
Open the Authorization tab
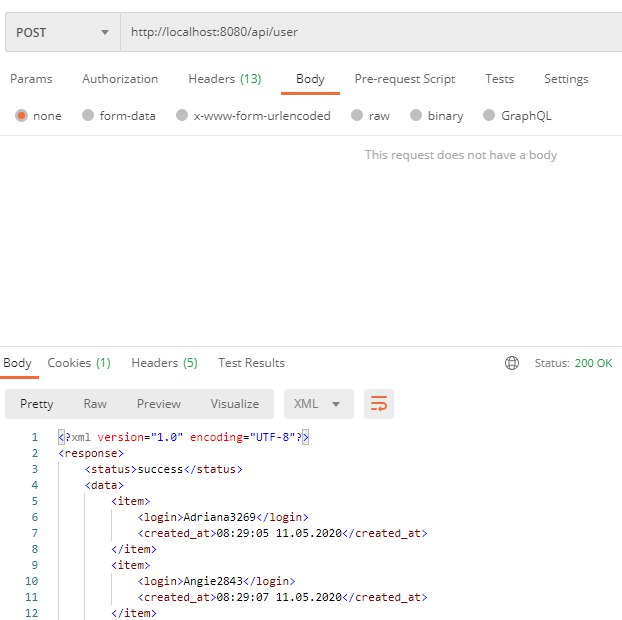coord(120,79)
